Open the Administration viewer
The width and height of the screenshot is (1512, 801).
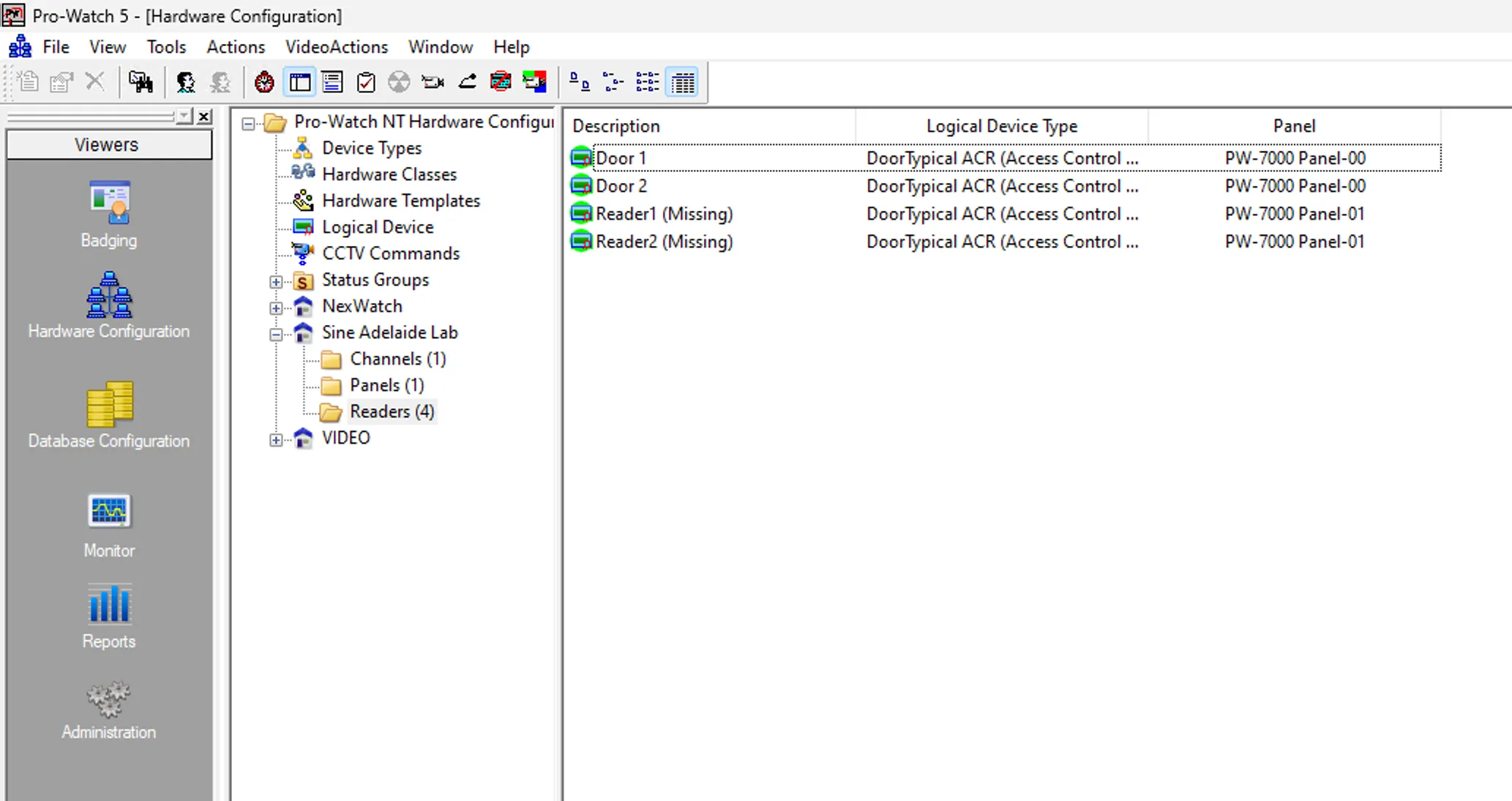tap(109, 709)
